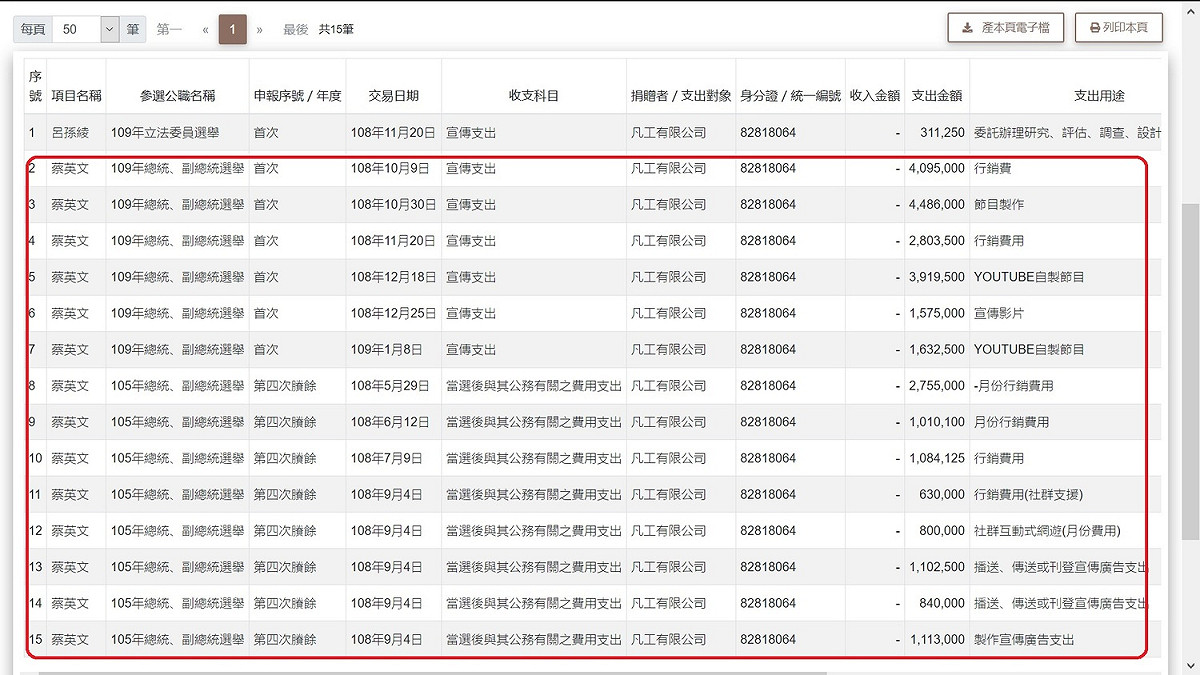Click the amount 1,113,000 cell
The height and width of the screenshot is (675, 1200).
pos(937,639)
